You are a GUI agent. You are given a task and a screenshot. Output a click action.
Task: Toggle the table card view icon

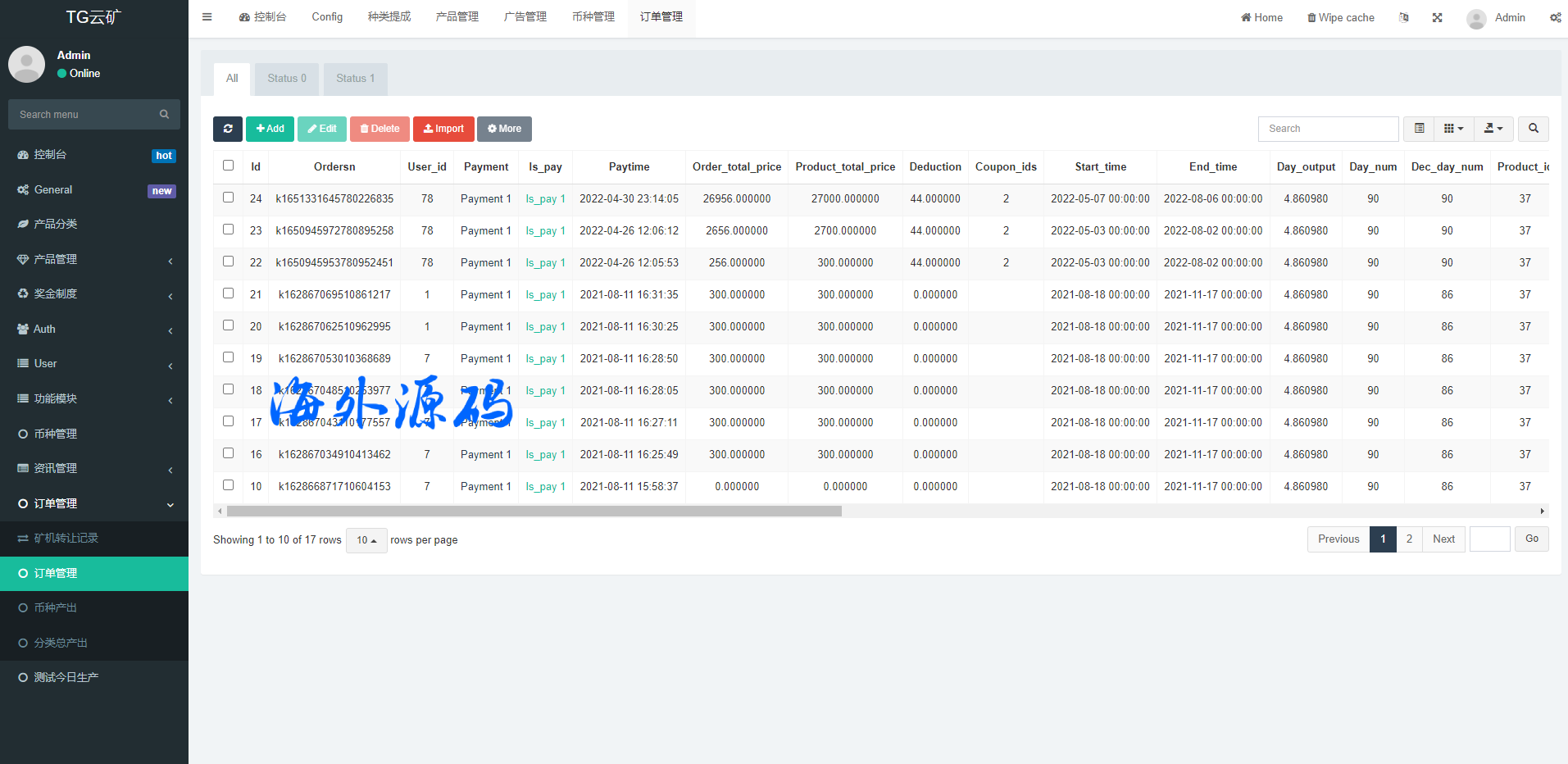(x=1419, y=129)
